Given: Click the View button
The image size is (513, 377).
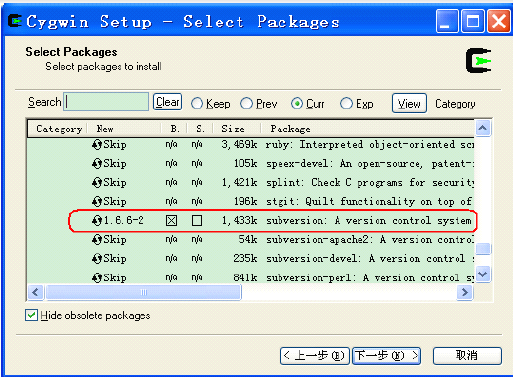Looking at the screenshot, I should [x=409, y=103].
